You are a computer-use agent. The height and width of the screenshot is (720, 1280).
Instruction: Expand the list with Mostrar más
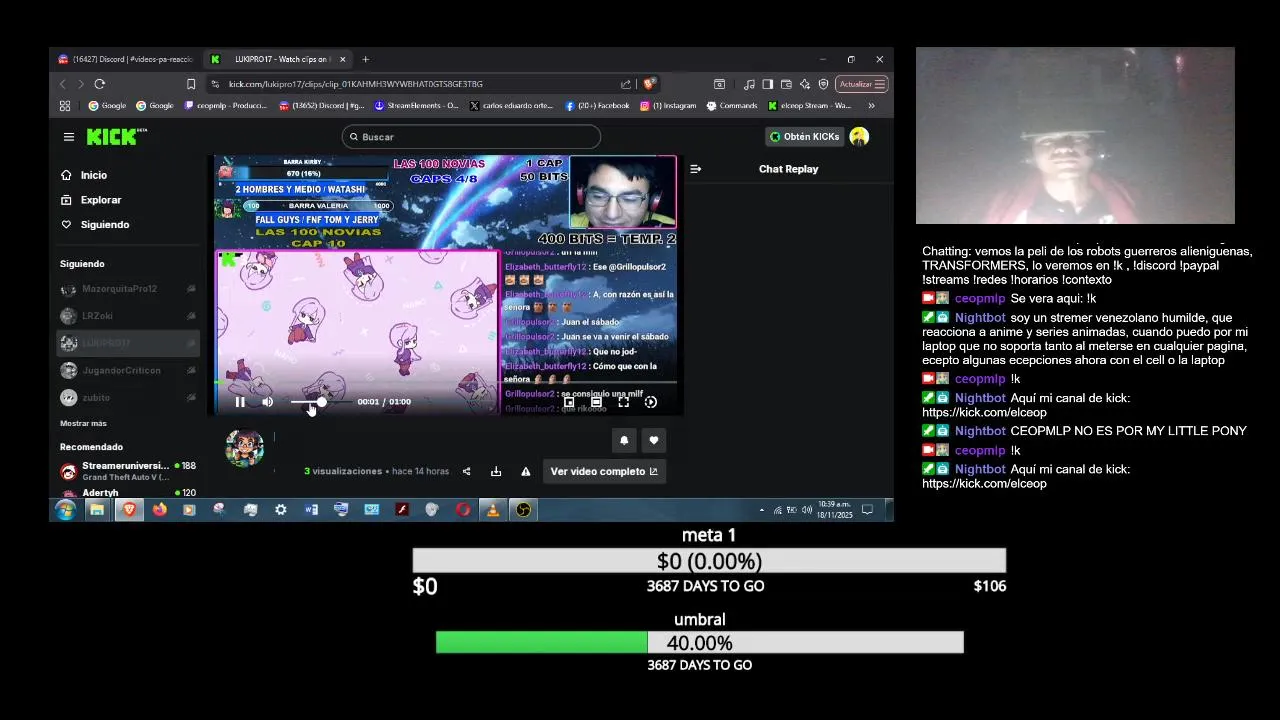tap(83, 423)
